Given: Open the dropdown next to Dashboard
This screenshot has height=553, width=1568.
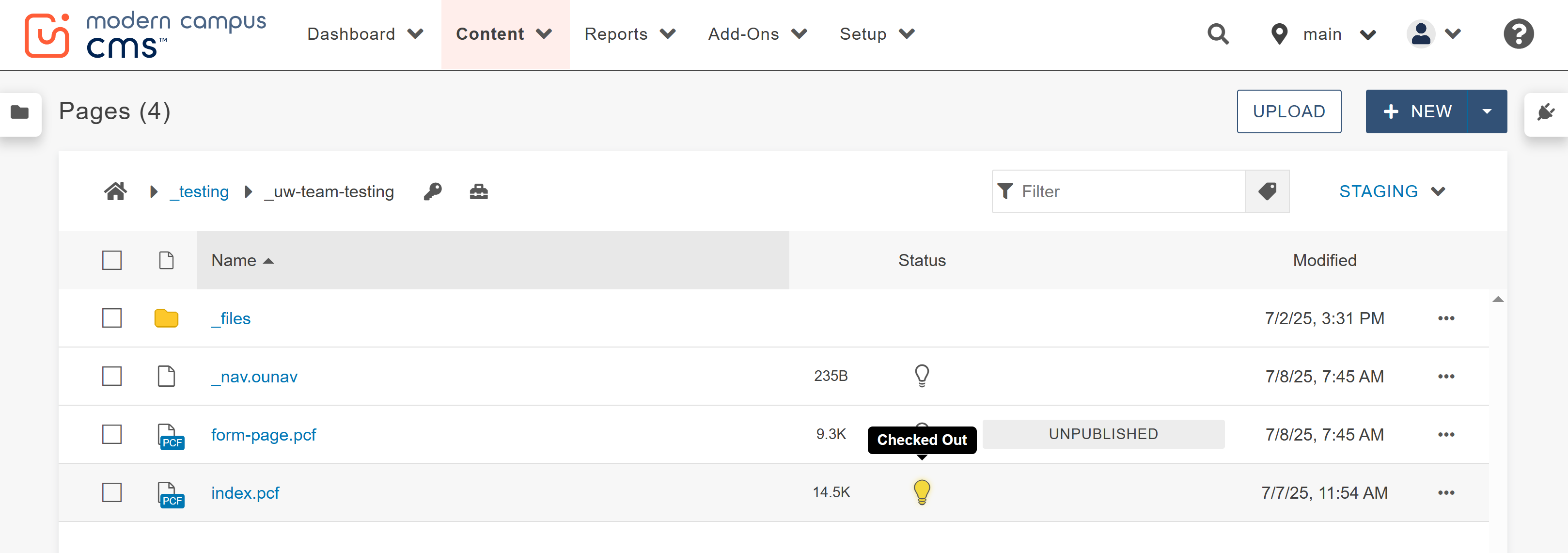Looking at the screenshot, I should tap(416, 34).
